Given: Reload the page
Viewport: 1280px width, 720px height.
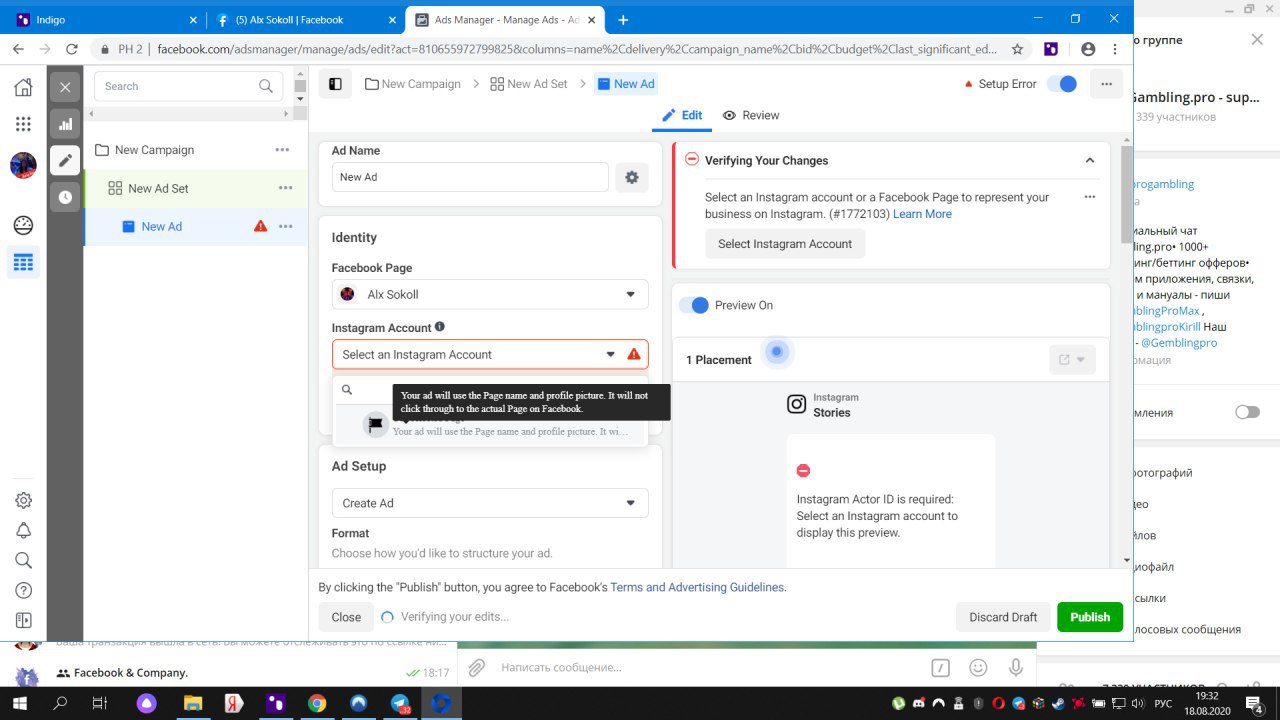Looking at the screenshot, I should (71, 48).
